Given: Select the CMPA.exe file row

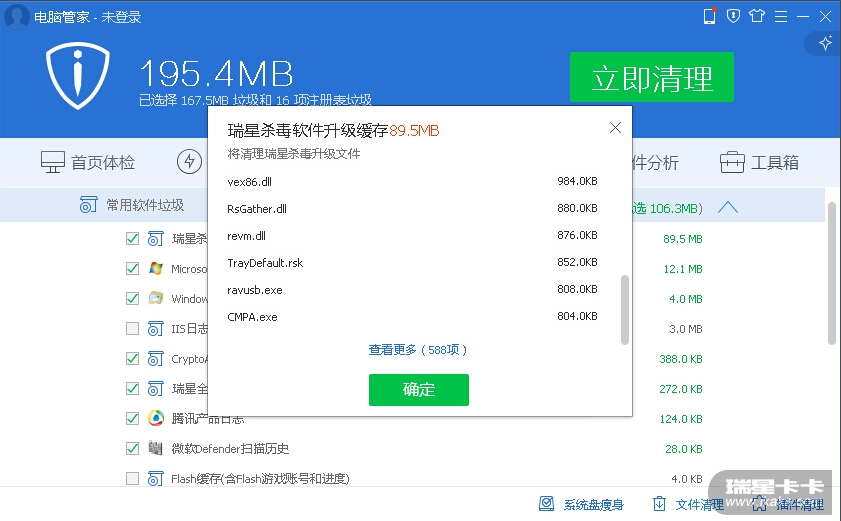Looking at the screenshot, I should pos(412,317).
